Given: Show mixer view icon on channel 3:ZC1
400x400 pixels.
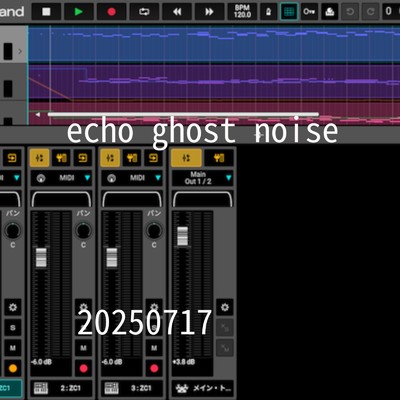Looking at the screenshot, I should [x=110, y=158].
